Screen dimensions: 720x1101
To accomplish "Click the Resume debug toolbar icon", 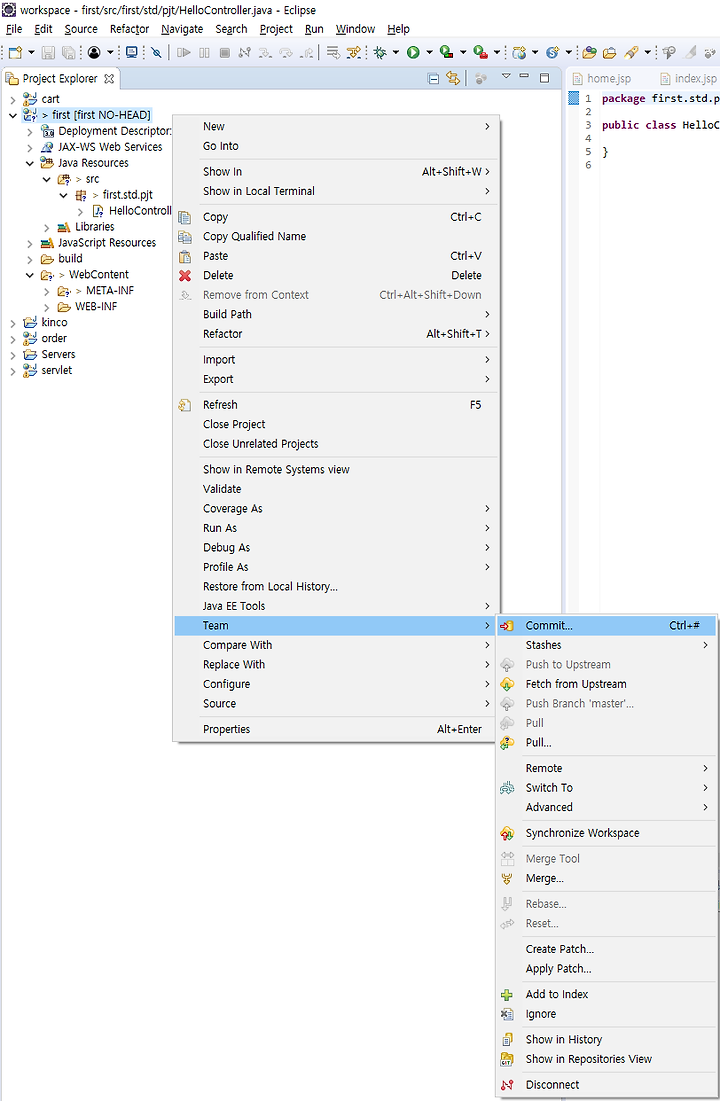I will (184, 53).
